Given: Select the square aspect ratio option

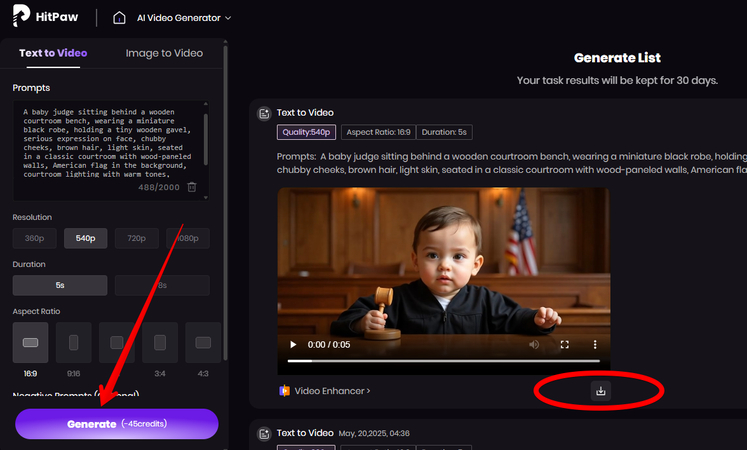Looking at the screenshot, I should (117, 342).
